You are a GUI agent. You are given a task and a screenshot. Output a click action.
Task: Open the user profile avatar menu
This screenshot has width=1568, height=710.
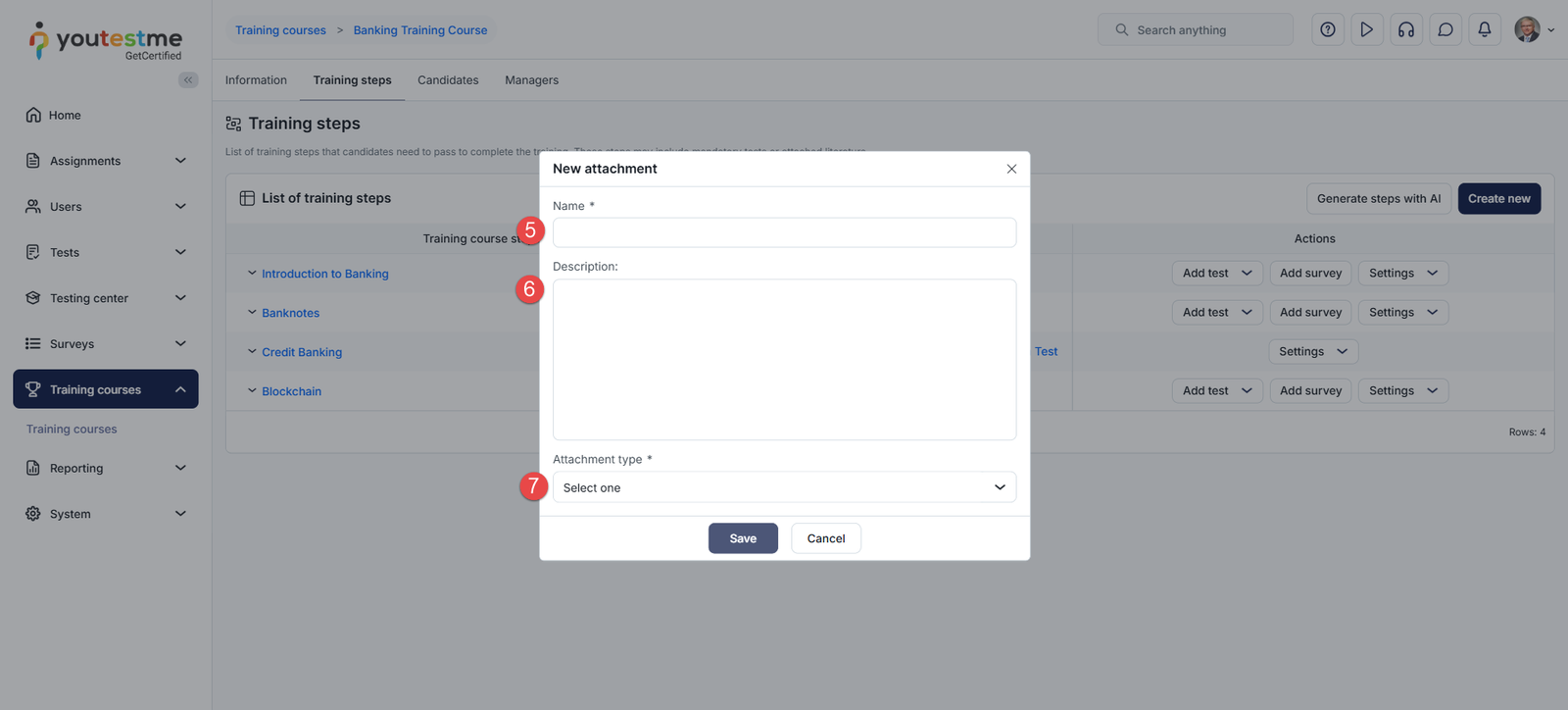[1534, 29]
